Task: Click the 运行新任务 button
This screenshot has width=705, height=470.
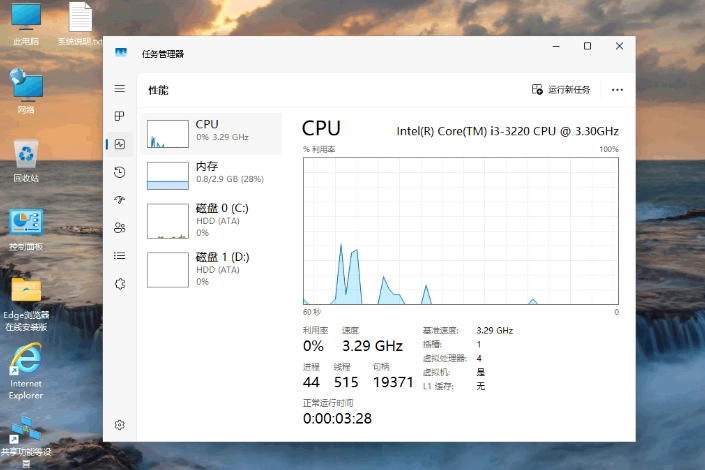Action: point(561,89)
